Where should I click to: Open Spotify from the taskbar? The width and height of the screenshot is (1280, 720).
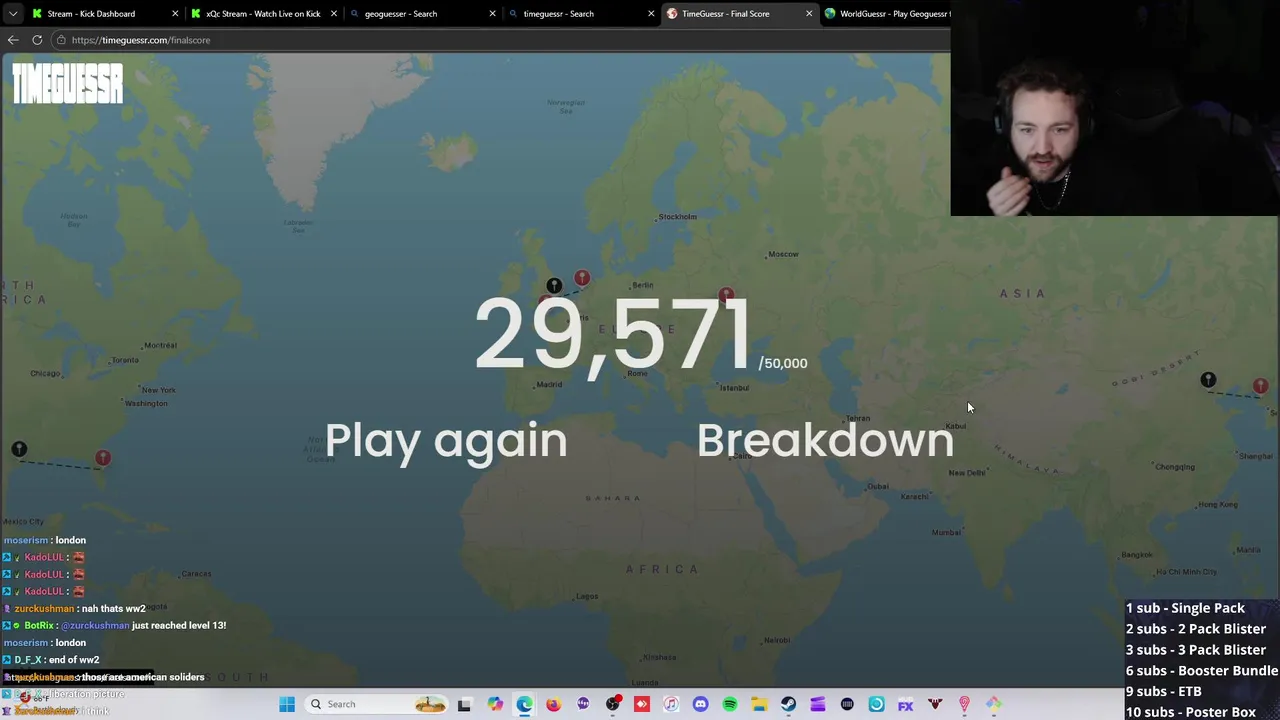coord(730,704)
